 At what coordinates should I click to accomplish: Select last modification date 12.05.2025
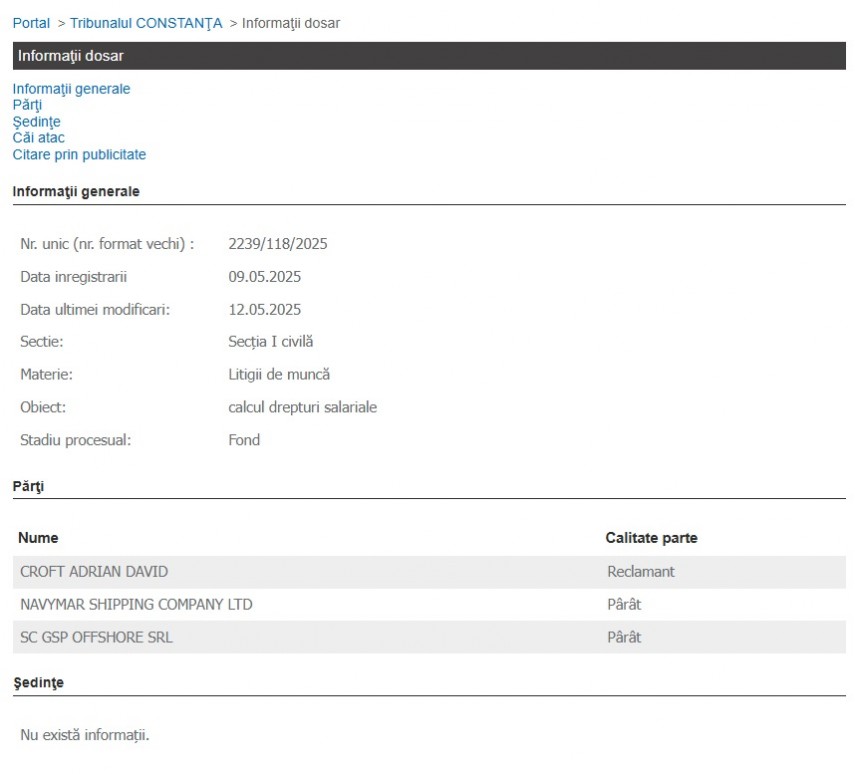[264, 309]
